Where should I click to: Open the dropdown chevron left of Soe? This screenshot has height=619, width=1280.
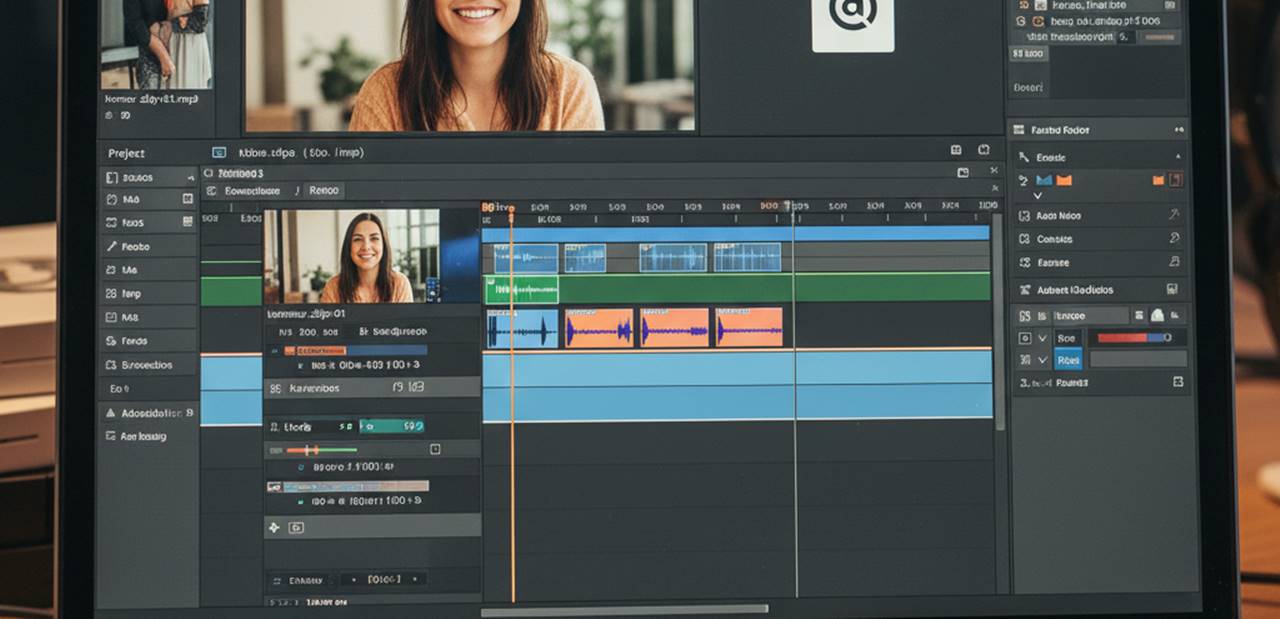pyautogui.click(x=1043, y=338)
